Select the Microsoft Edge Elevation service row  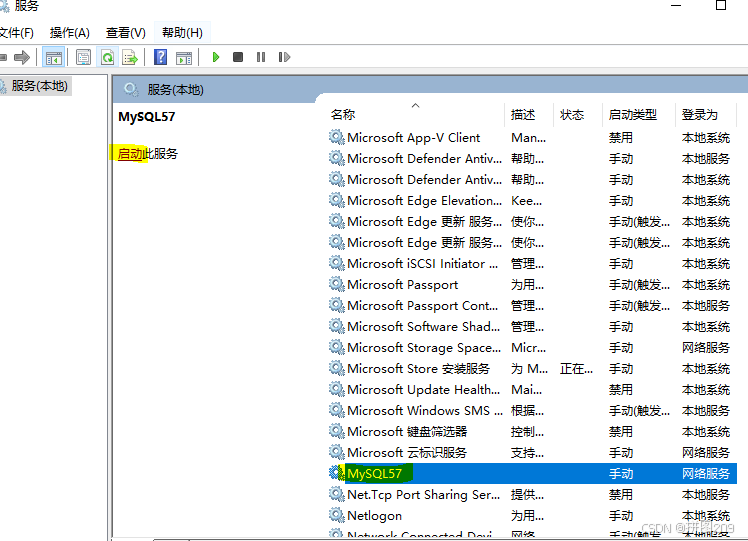click(x=532, y=201)
